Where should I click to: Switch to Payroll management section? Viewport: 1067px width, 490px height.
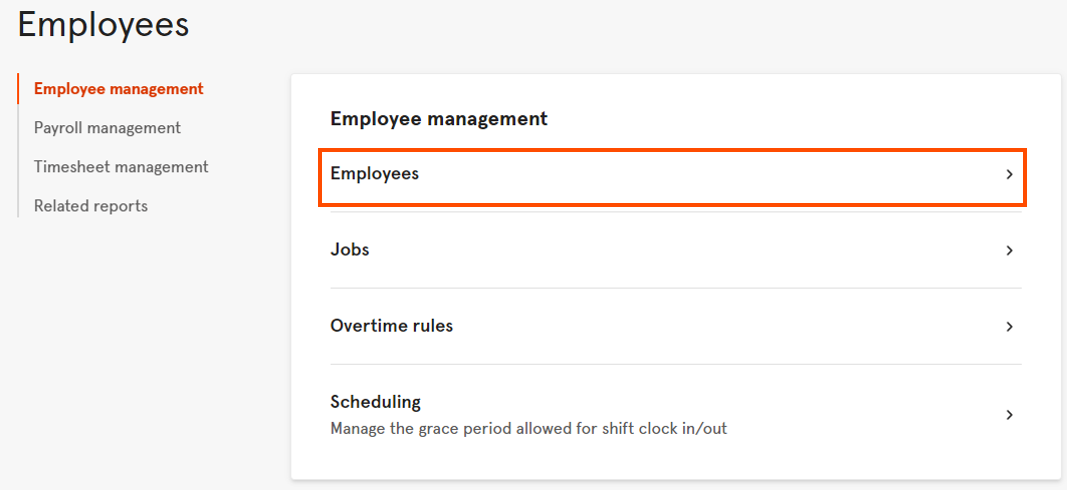(x=107, y=128)
